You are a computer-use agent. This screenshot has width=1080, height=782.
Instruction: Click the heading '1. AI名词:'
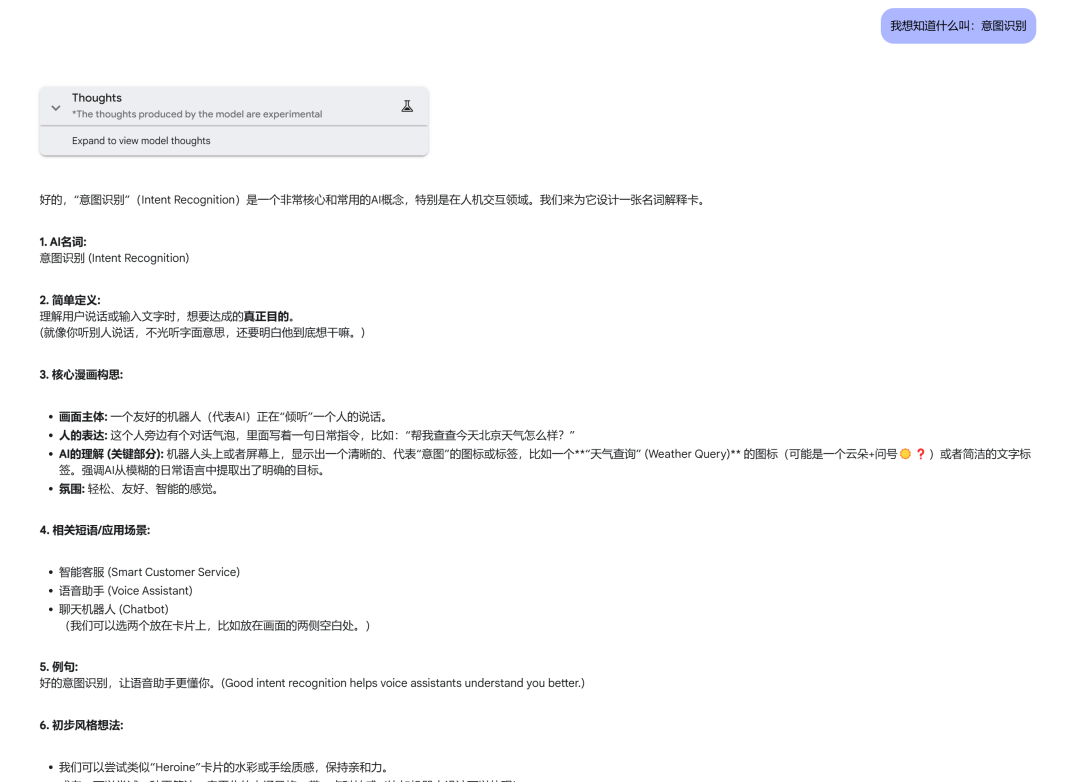(x=63, y=242)
